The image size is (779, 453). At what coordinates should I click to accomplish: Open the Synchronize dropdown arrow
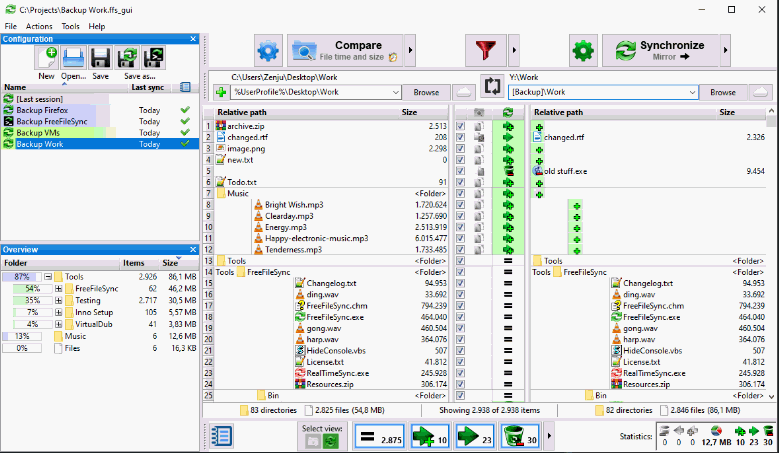(725, 50)
